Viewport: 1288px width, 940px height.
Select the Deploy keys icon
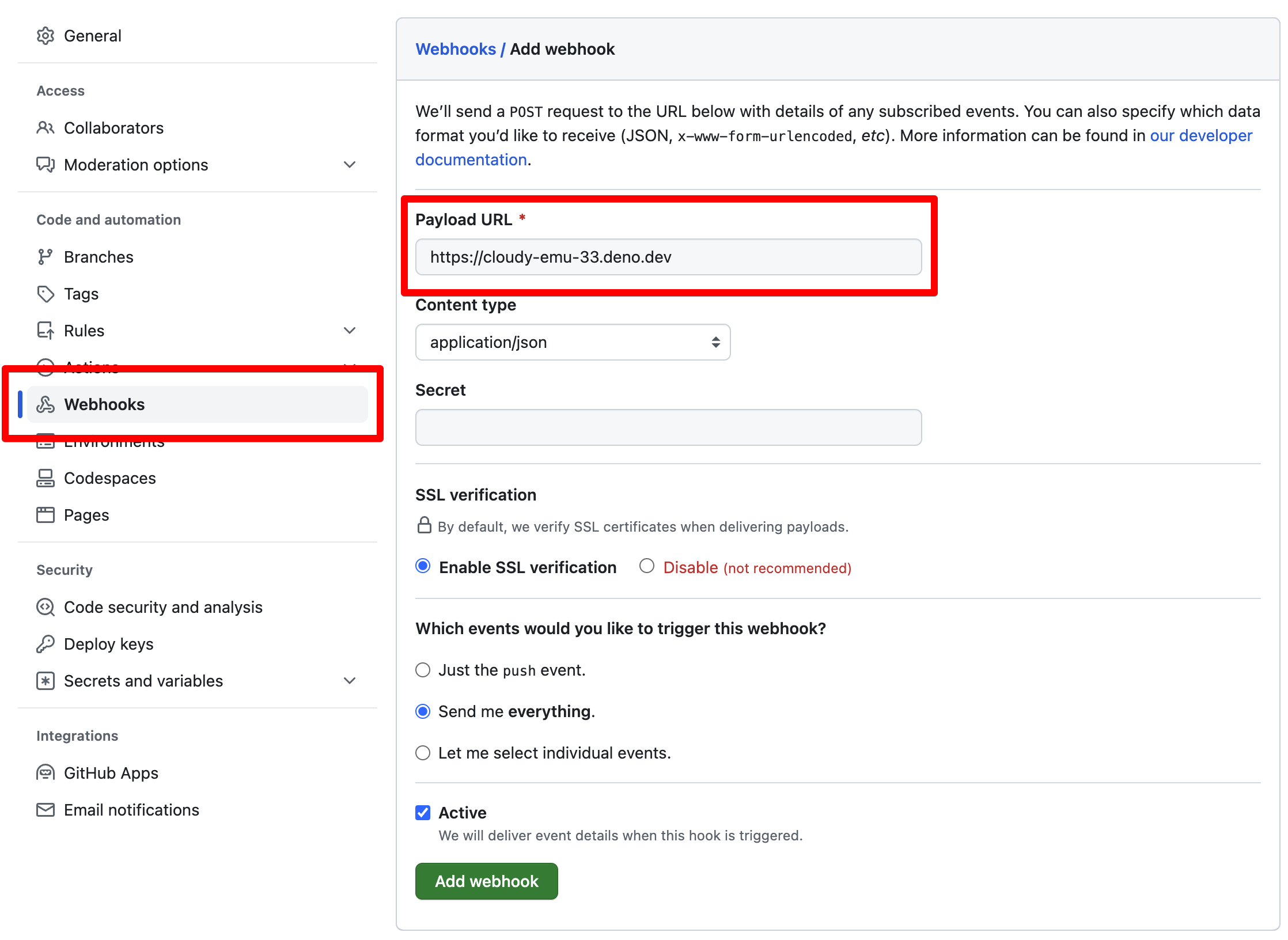(46, 643)
